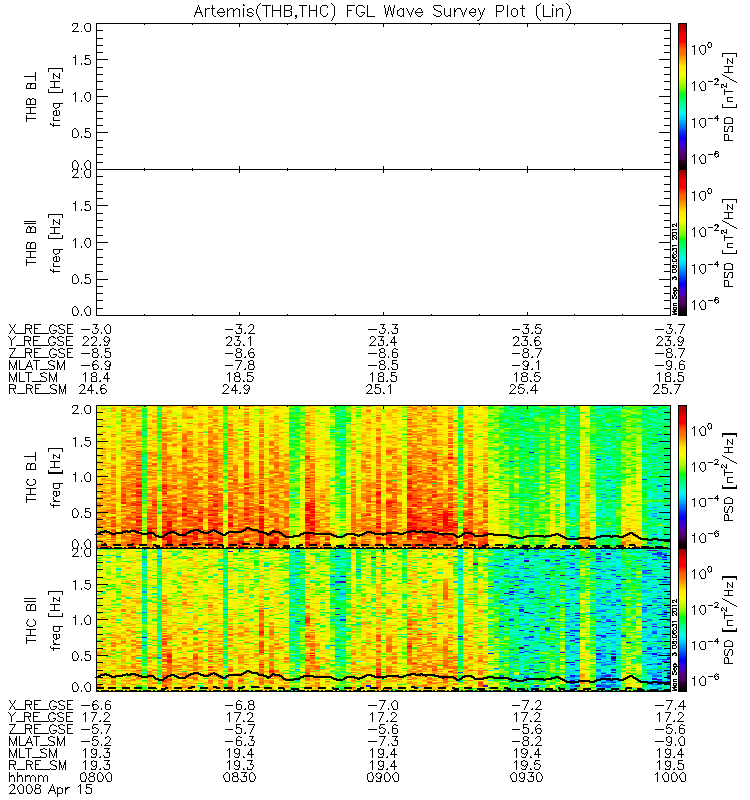The width and height of the screenshot is (750, 800).
Task: Click the THB Y_RE_GSE value '23.9'
Action: [670, 341]
